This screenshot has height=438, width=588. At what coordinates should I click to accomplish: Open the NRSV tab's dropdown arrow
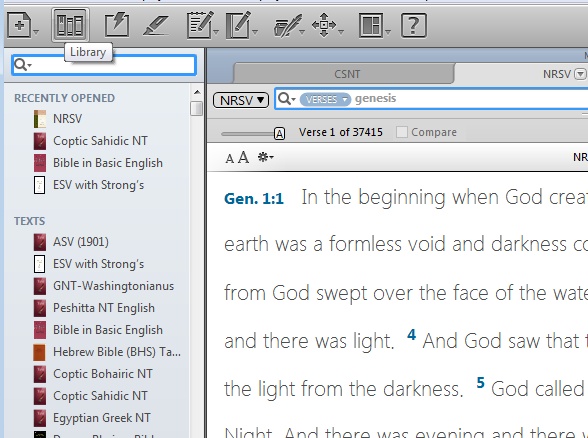pos(580,74)
